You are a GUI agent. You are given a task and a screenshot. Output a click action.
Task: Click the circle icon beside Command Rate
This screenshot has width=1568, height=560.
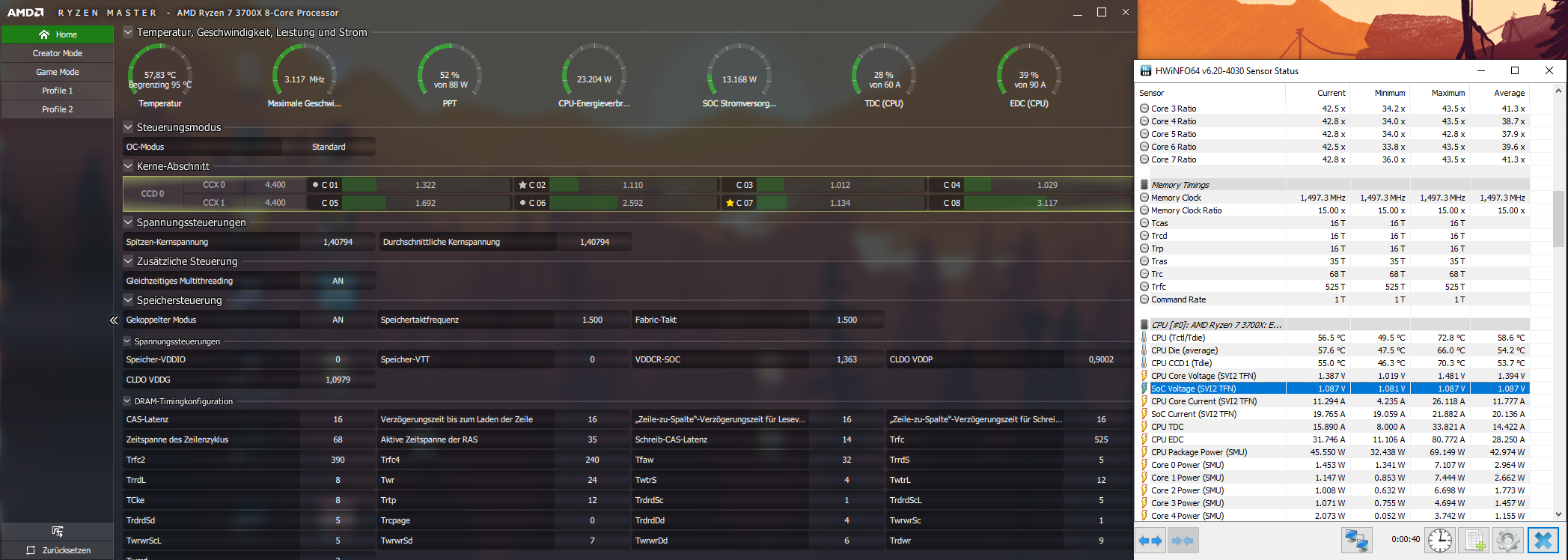point(1144,299)
